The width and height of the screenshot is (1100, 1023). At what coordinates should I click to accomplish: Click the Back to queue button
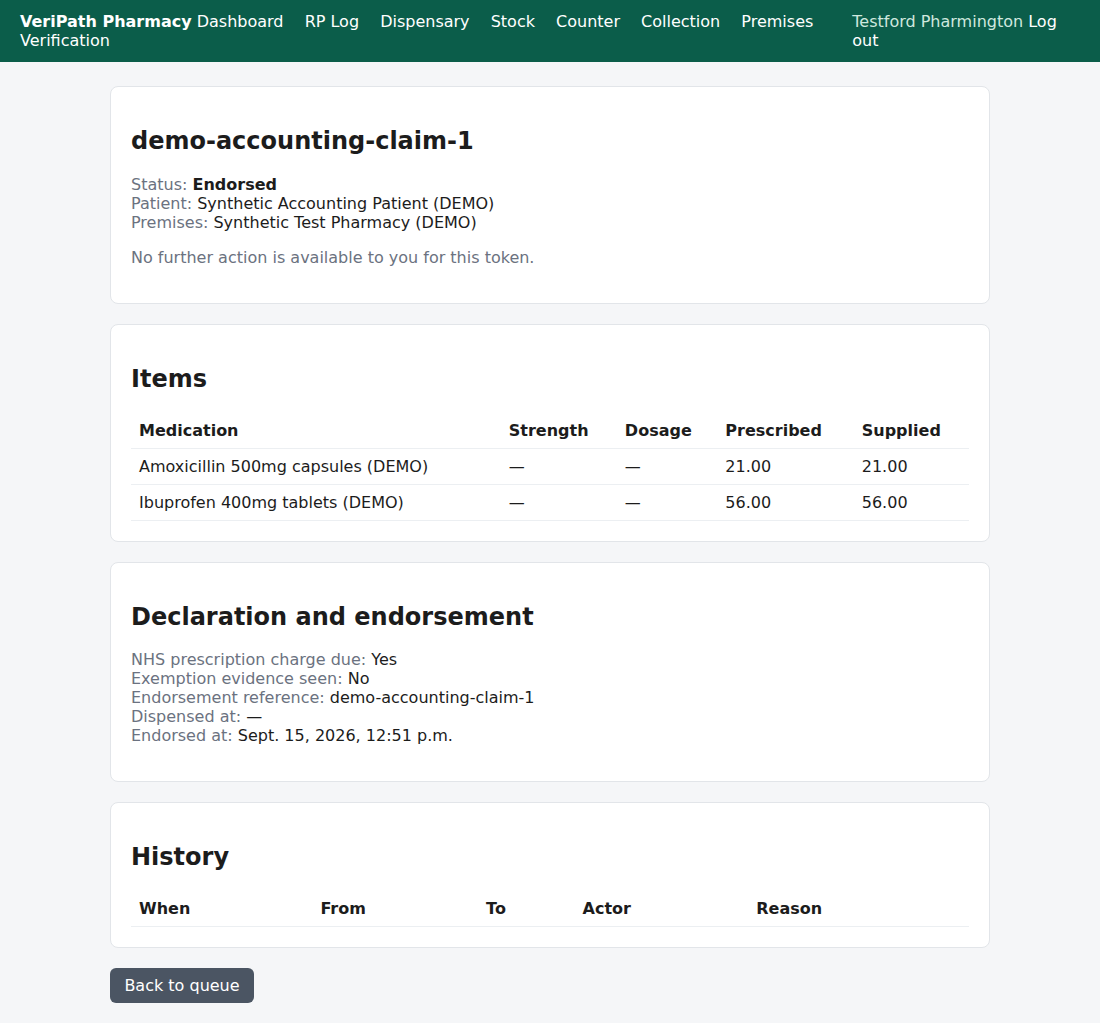pyautogui.click(x=182, y=985)
